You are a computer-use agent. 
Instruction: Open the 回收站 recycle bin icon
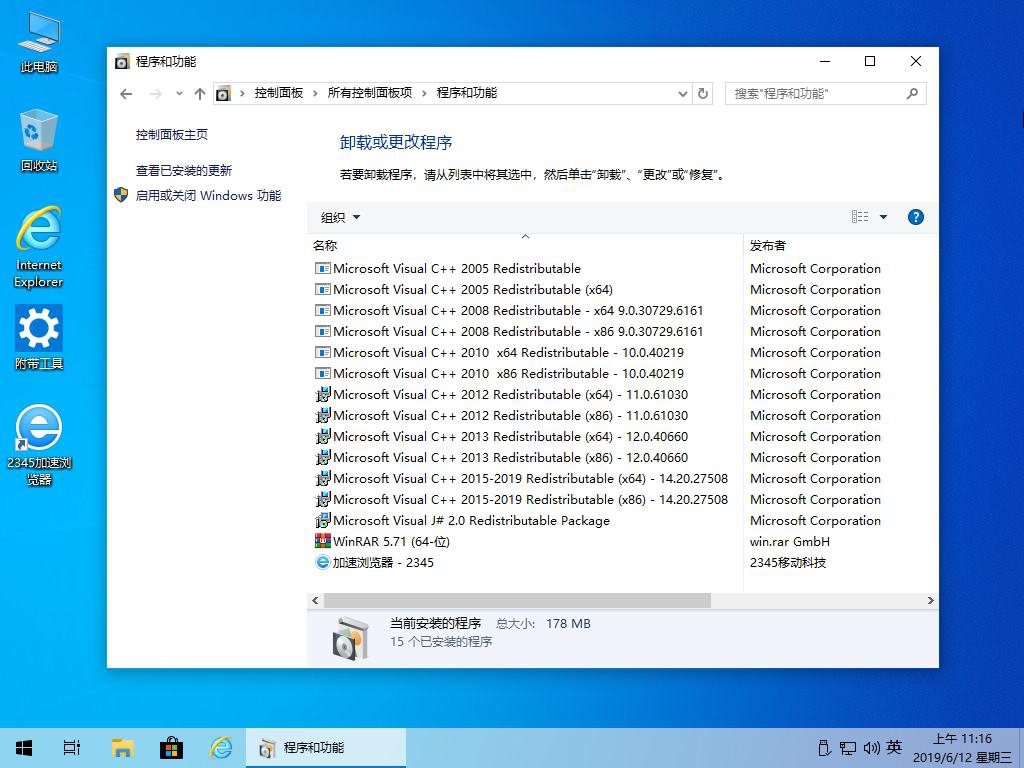39,140
